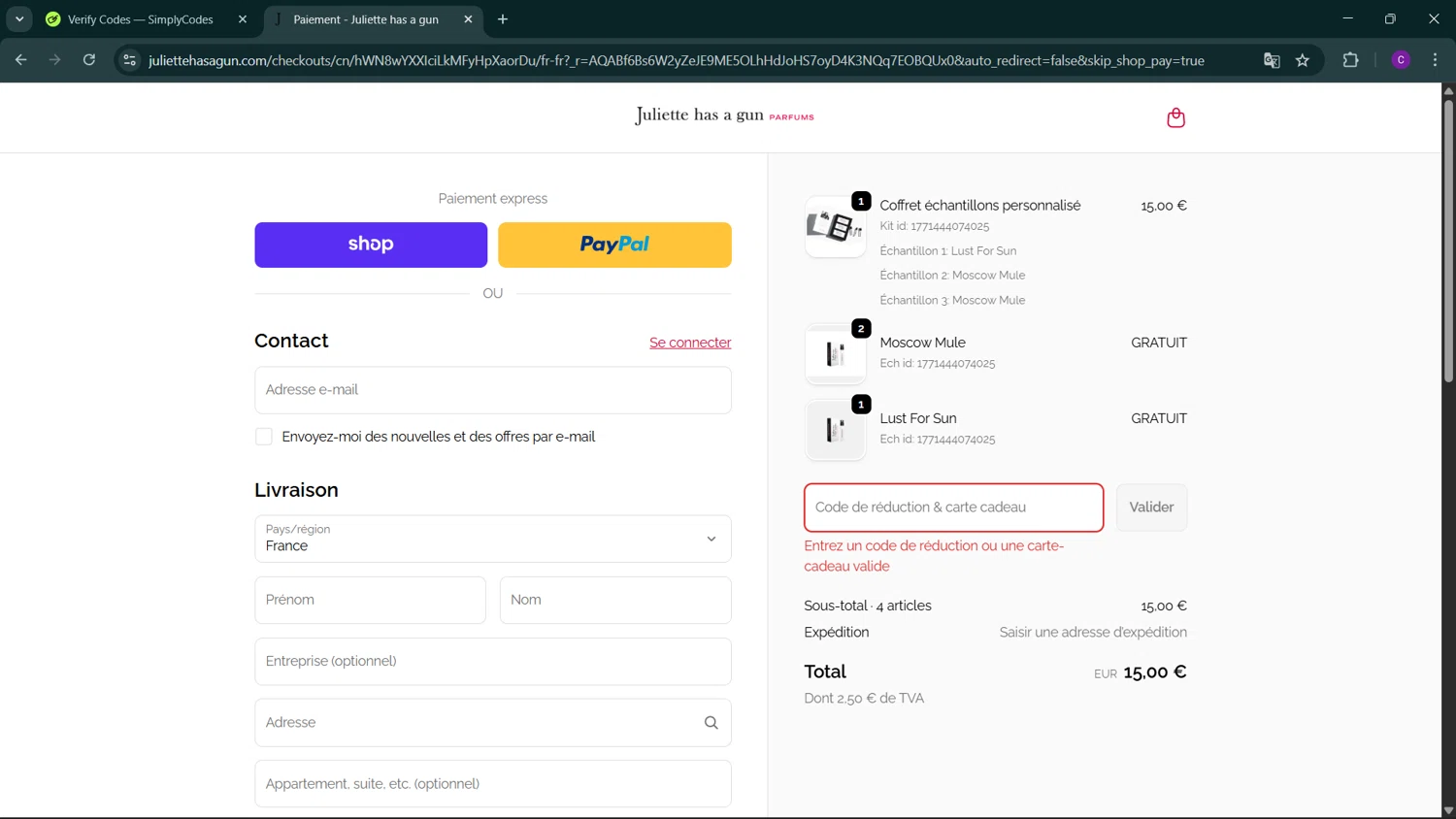Reload the page with refresh icon
The width and height of the screenshot is (1456, 819).
click(89, 60)
